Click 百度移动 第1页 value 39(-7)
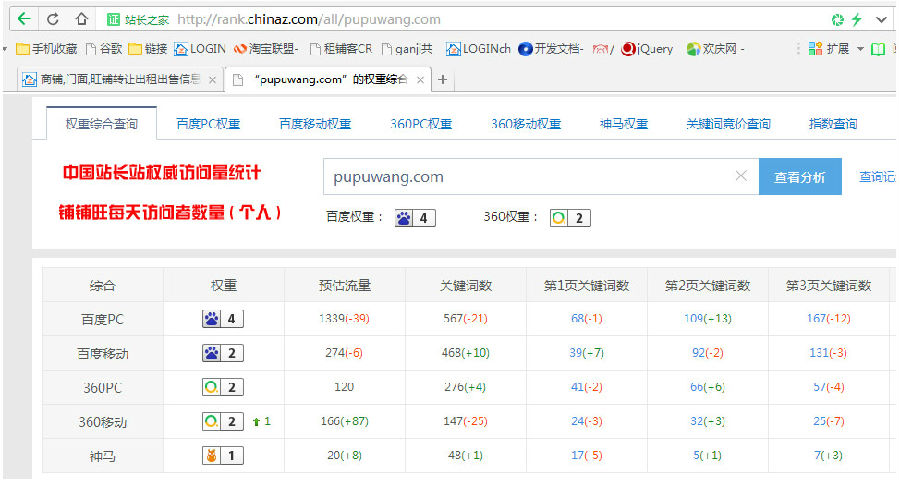900x480 pixels. 587,353
